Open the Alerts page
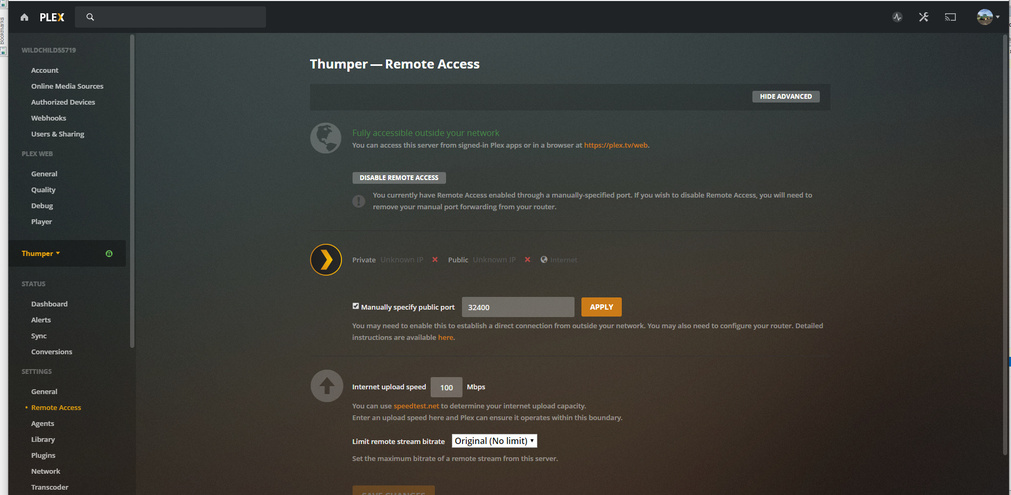The width and height of the screenshot is (1011, 495). tap(41, 320)
